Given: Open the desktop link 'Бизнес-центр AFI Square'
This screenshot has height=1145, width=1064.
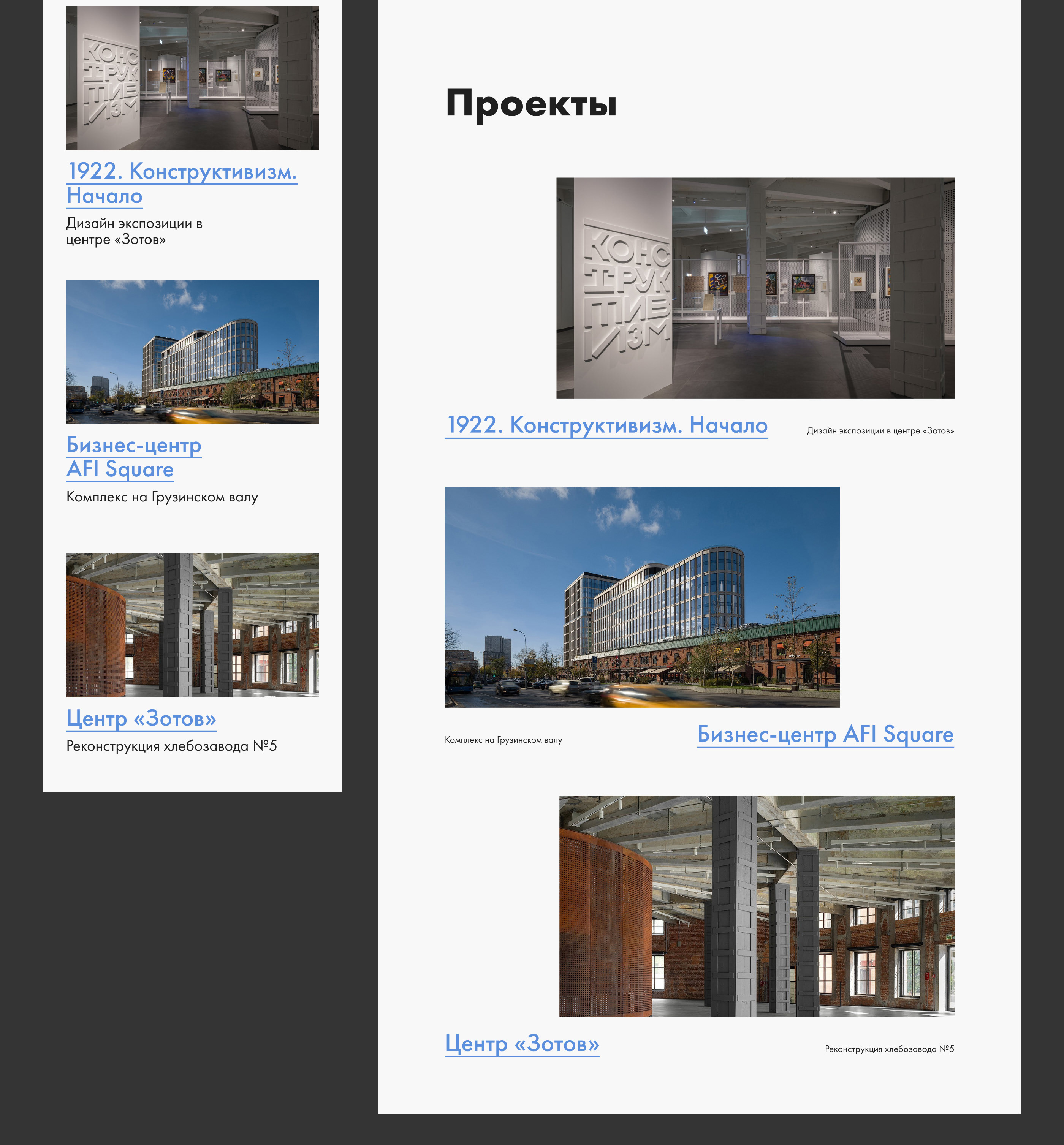Looking at the screenshot, I should tap(825, 735).
